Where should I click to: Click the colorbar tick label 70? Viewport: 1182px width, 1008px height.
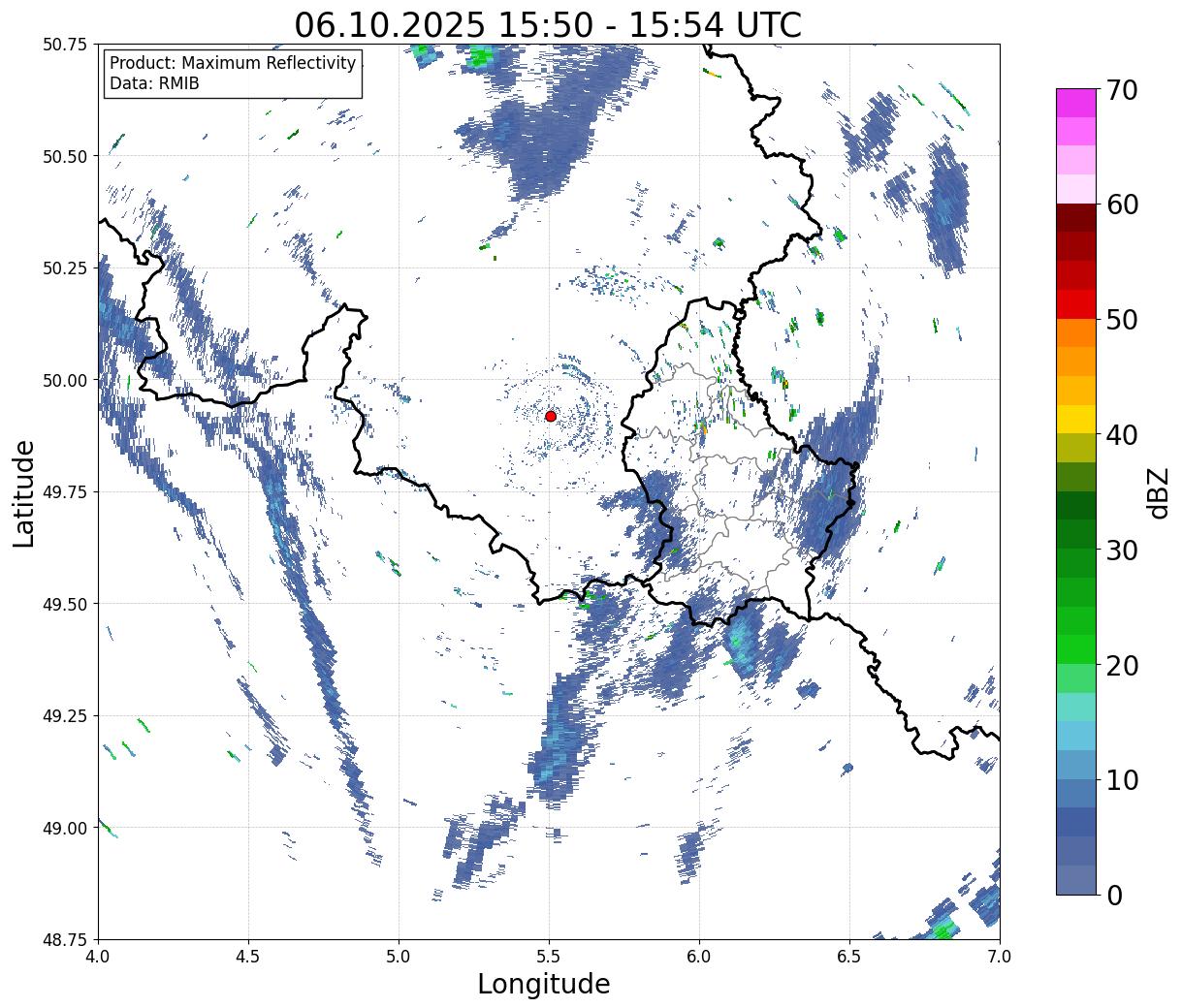pos(1122,89)
